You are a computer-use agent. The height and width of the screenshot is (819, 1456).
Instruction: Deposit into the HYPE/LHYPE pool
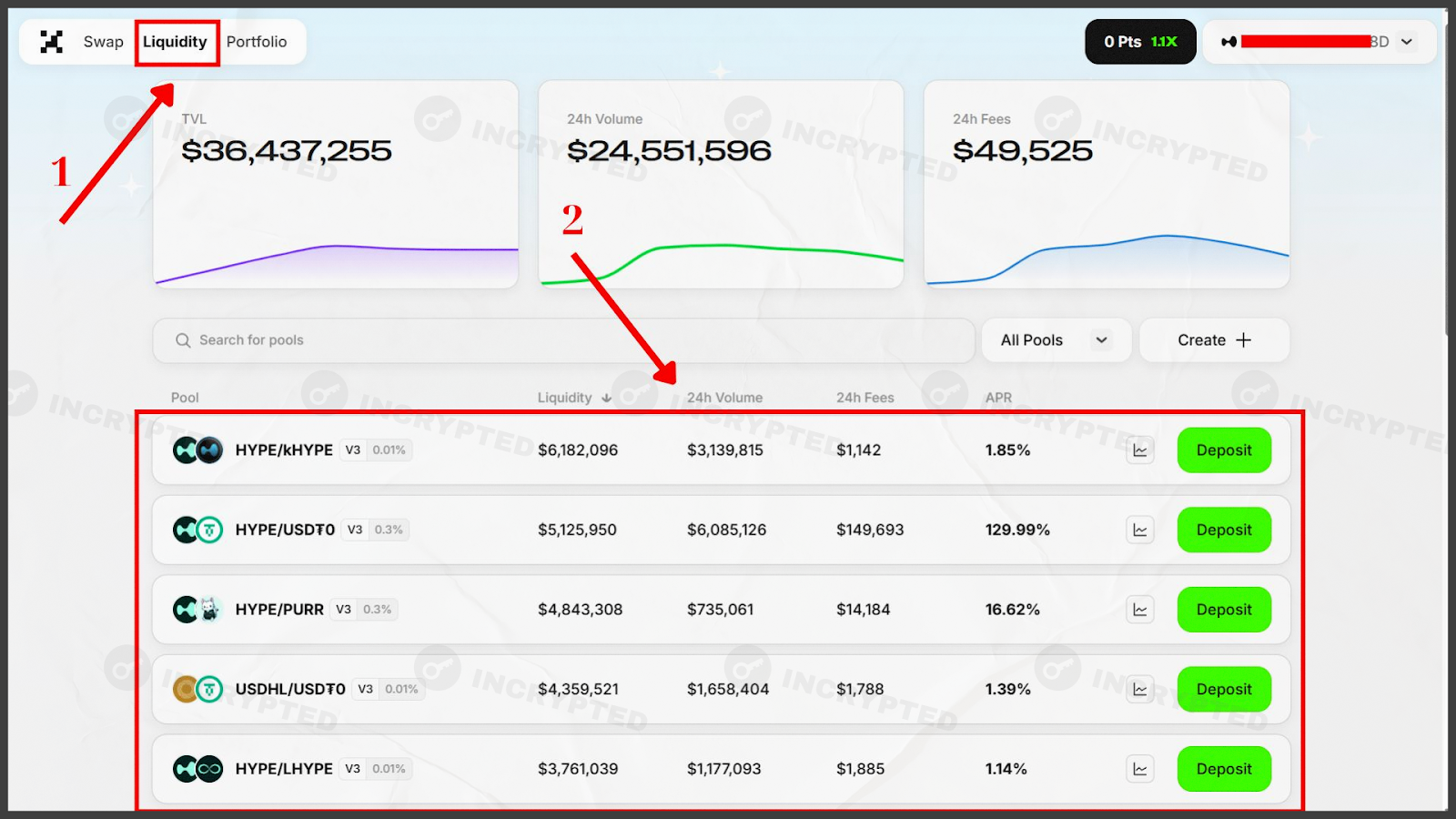pos(1224,769)
